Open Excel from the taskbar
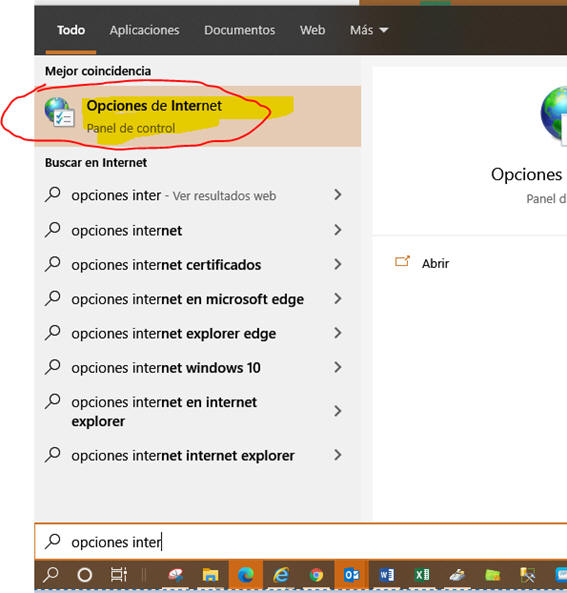567x593 pixels. click(422, 575)
